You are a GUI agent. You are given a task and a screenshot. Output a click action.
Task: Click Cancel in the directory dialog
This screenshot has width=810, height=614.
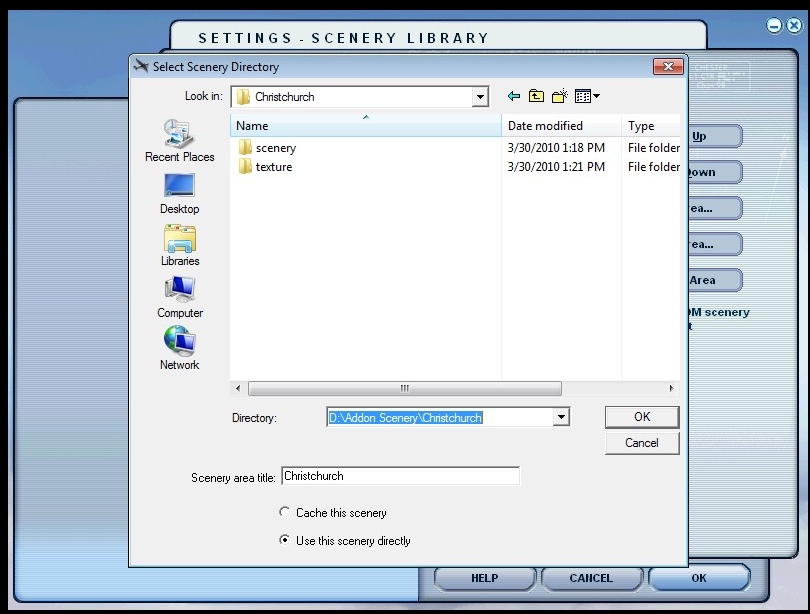(642, 443)
